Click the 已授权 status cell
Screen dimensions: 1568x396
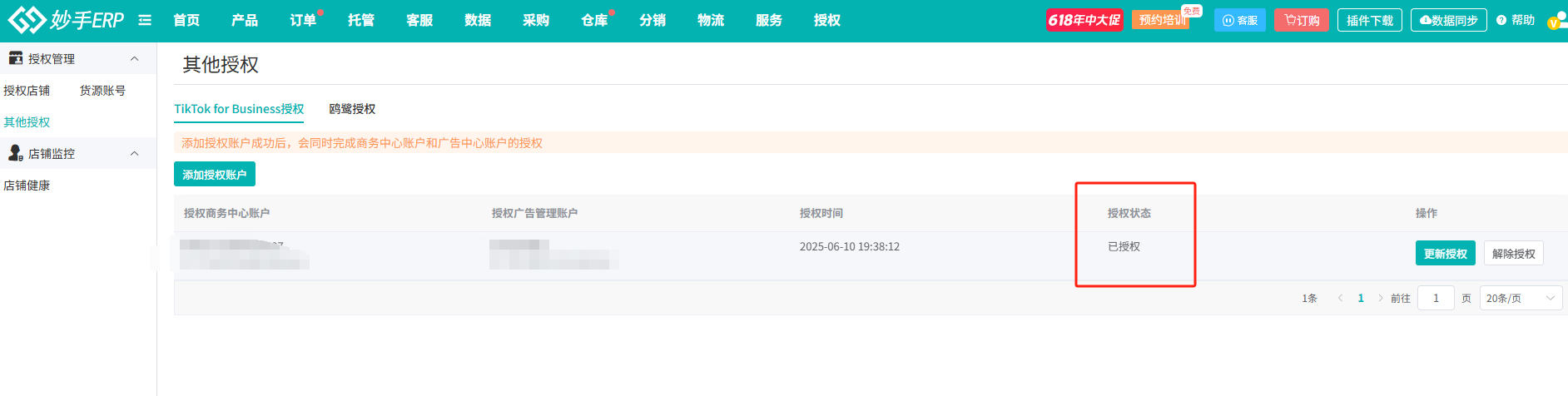point(1124,247)
